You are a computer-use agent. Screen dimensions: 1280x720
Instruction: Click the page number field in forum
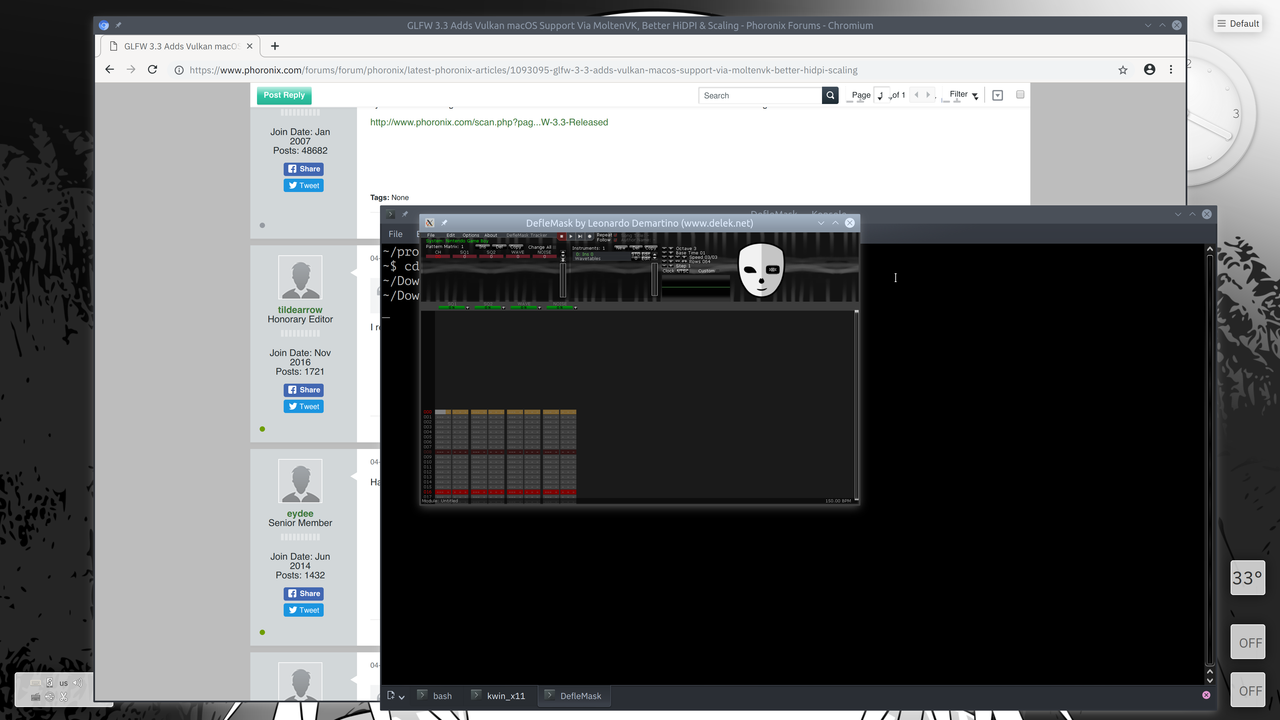click(x=882, y=95)
